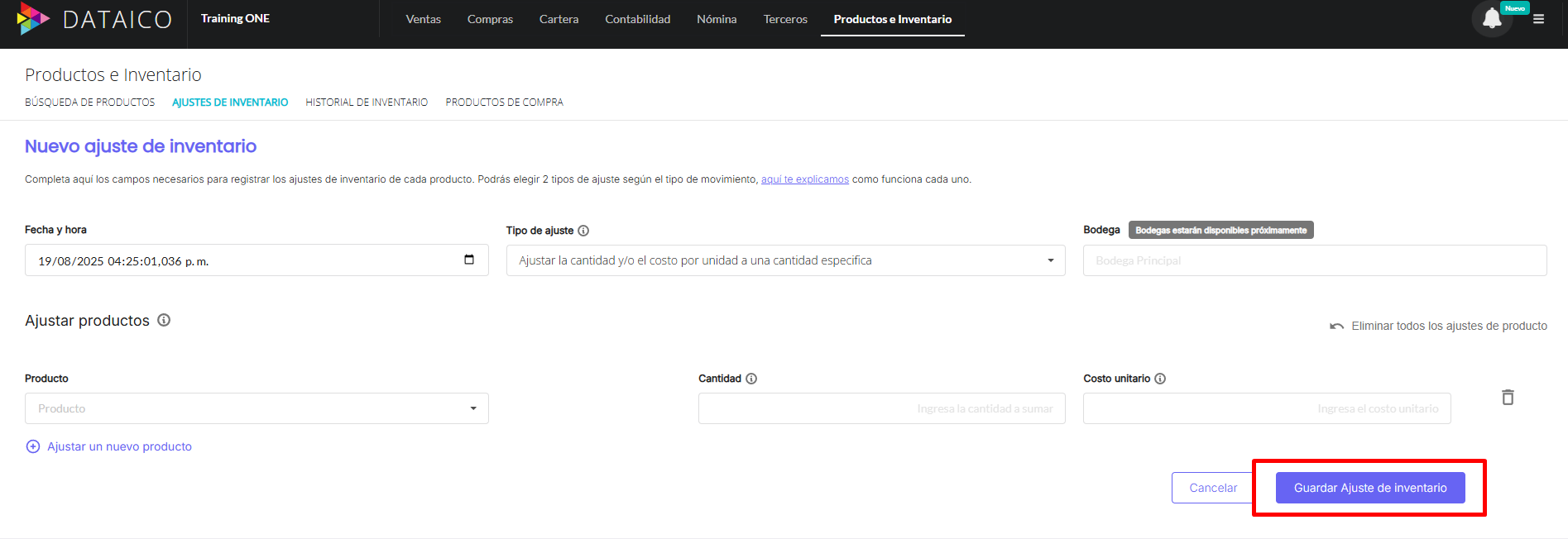Click info icon next to Ajustar productos
Screen dimensions: 1568x539
[164, 320]
